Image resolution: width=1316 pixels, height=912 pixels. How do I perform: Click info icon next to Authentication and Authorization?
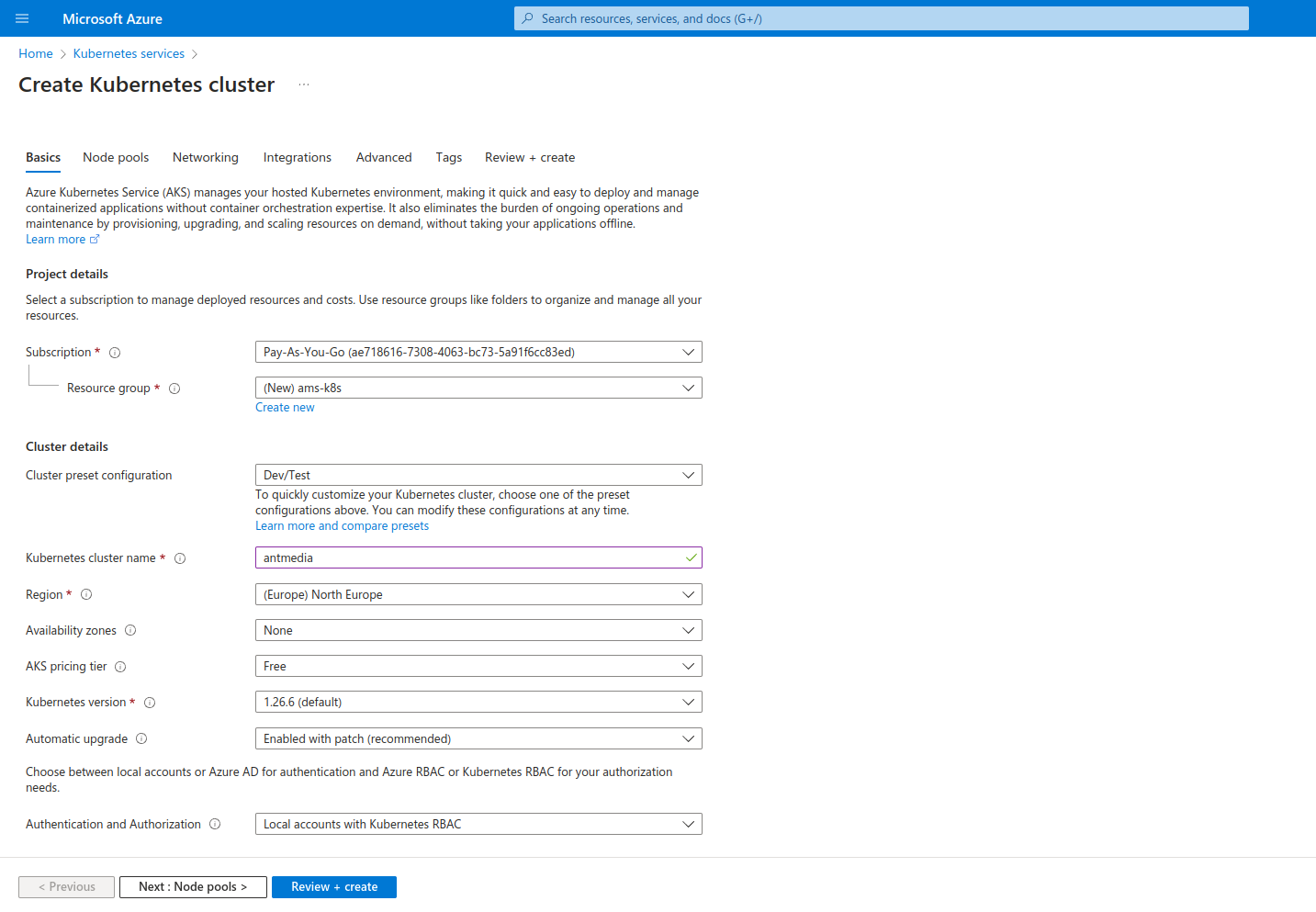(215, 824)
